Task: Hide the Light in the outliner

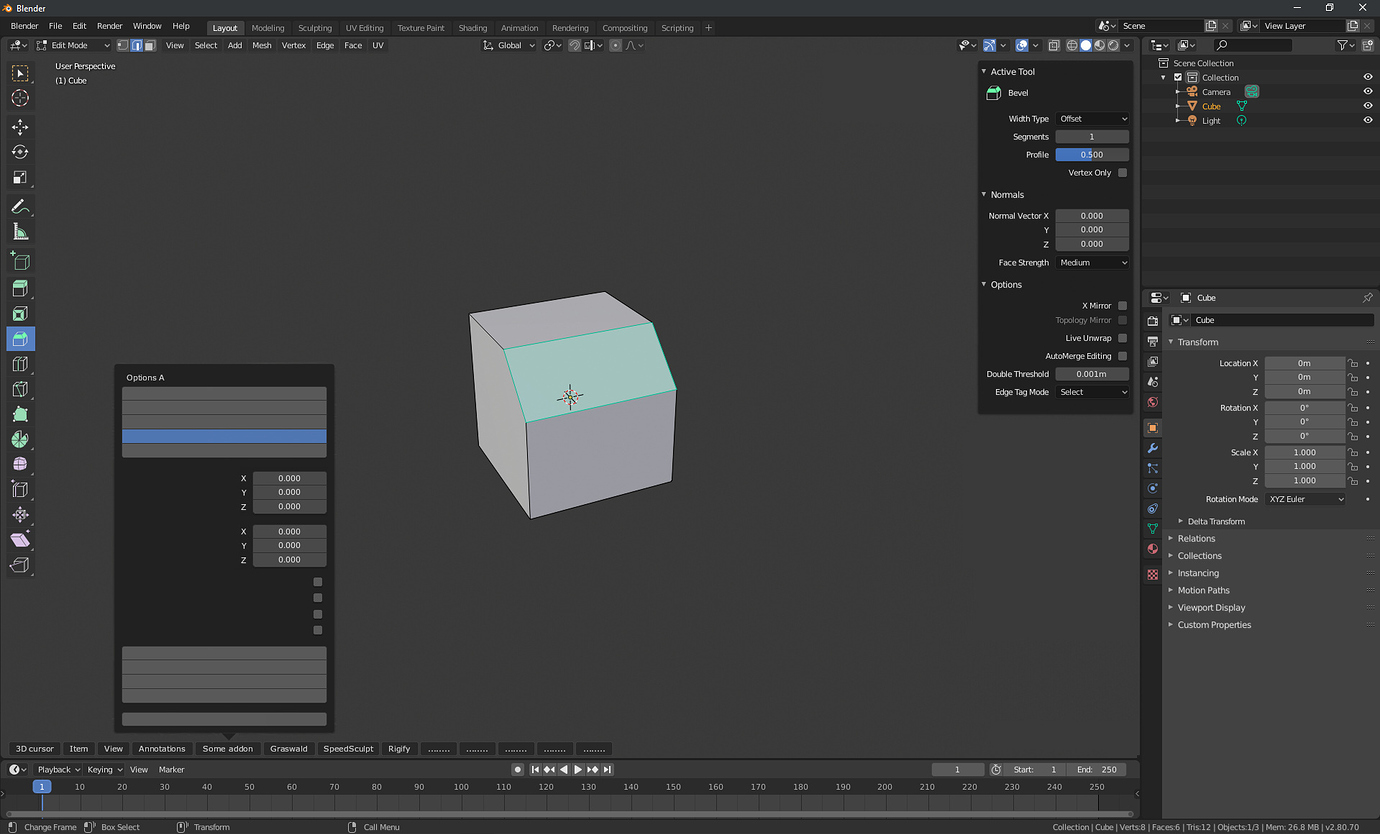Action: pyautogui.click(x=1367, y=120)
